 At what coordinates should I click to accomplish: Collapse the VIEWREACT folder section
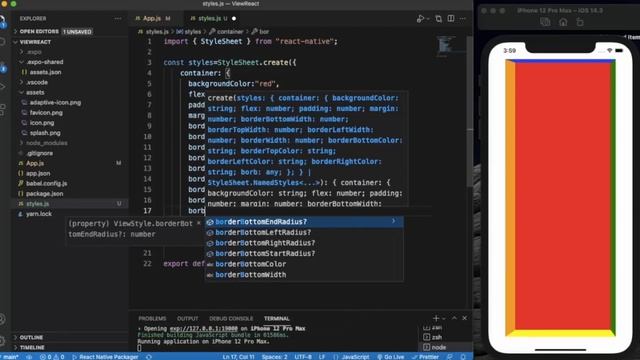(69, 42)
